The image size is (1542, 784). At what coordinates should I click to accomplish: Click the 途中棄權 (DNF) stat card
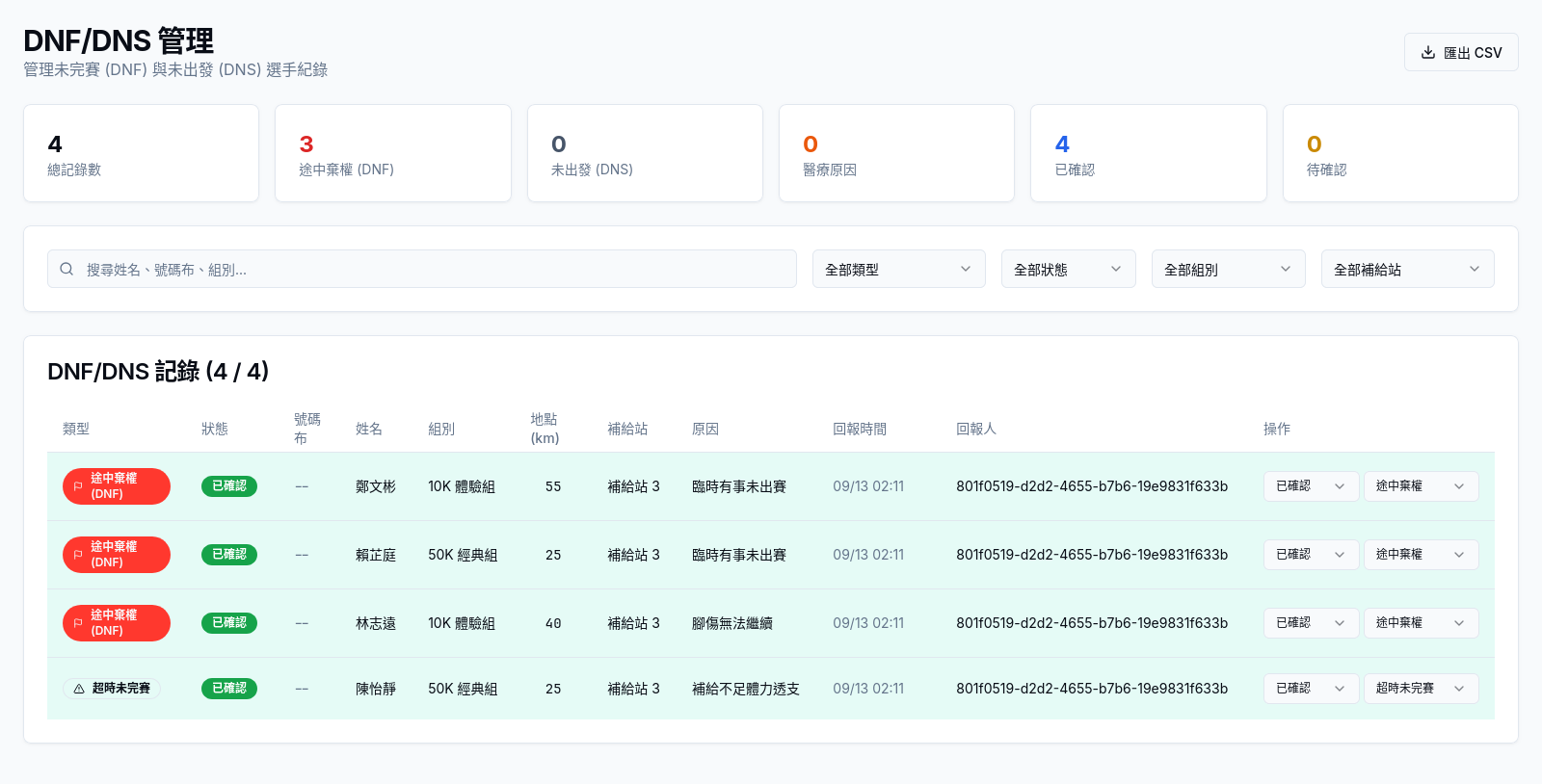pos(393,153)
